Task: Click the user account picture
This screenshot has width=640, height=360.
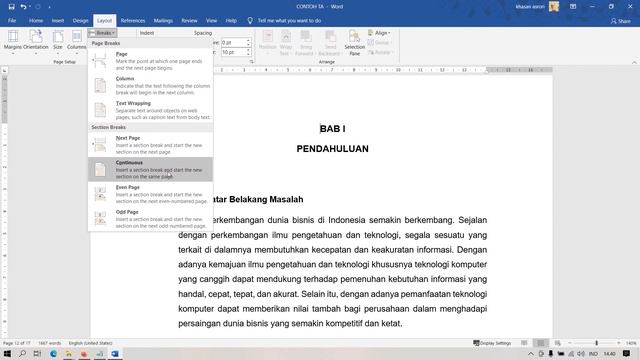Action: click(554, 7)
